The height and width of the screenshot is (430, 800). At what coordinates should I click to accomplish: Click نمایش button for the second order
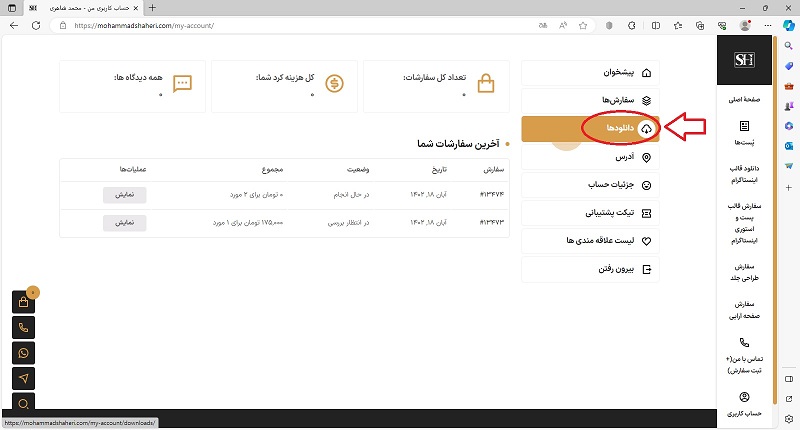[x=124, y=223]
